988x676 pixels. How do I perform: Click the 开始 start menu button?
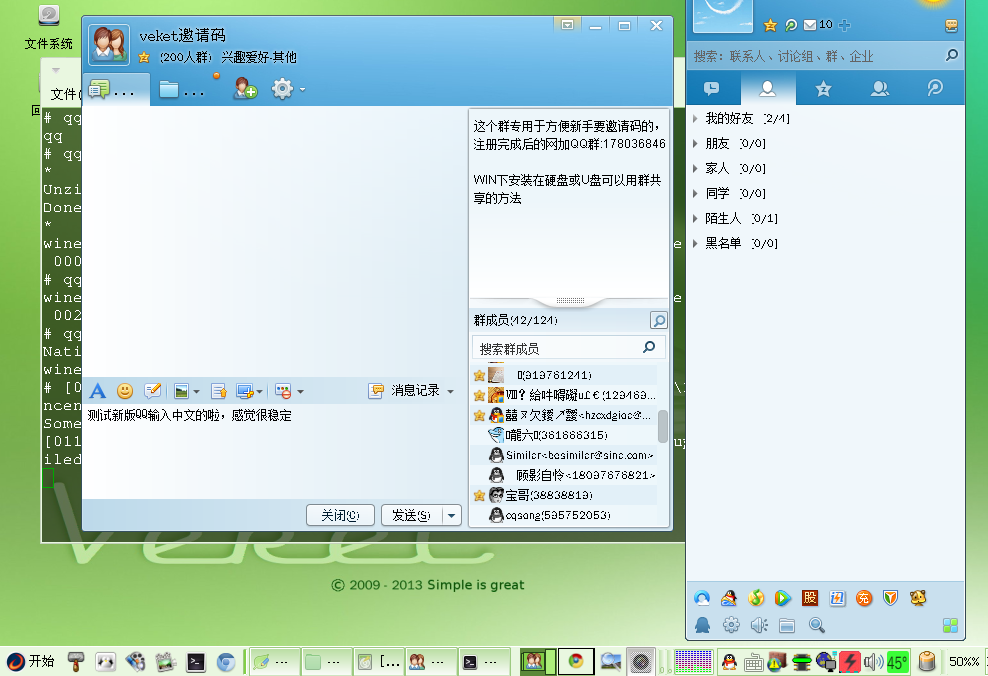30,662
